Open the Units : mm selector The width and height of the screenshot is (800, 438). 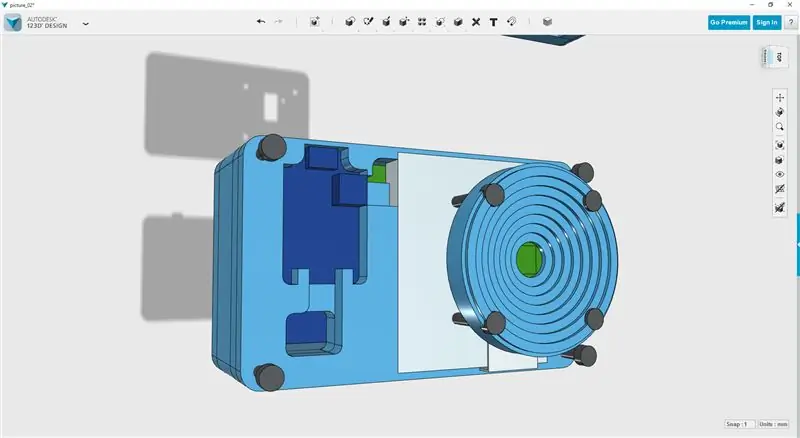(773, 424)
